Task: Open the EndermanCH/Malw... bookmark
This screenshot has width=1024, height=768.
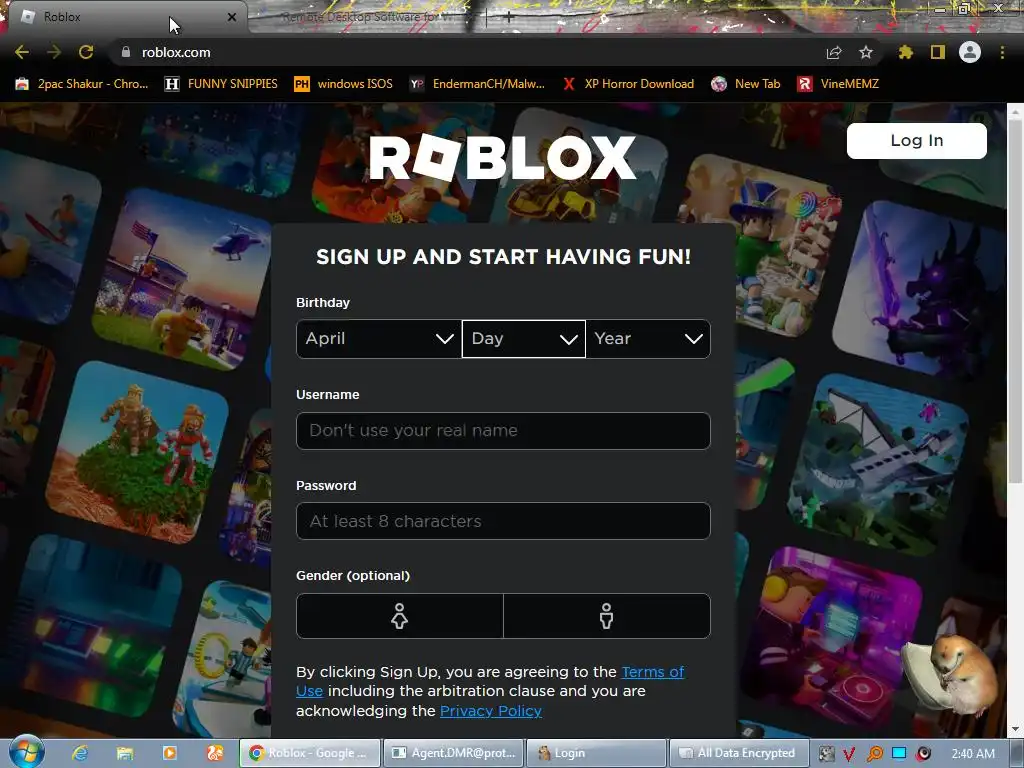Action: (x=477, y=84)
